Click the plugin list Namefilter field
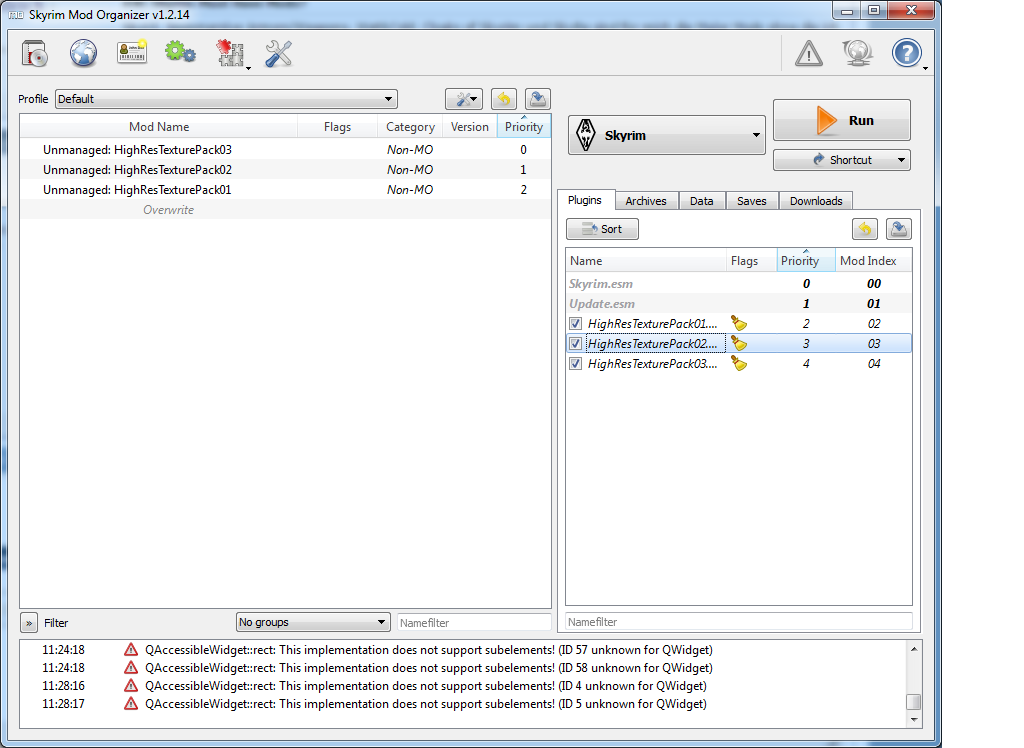Viewport: 1024px width, 748px height. click(x=739, y=622)
